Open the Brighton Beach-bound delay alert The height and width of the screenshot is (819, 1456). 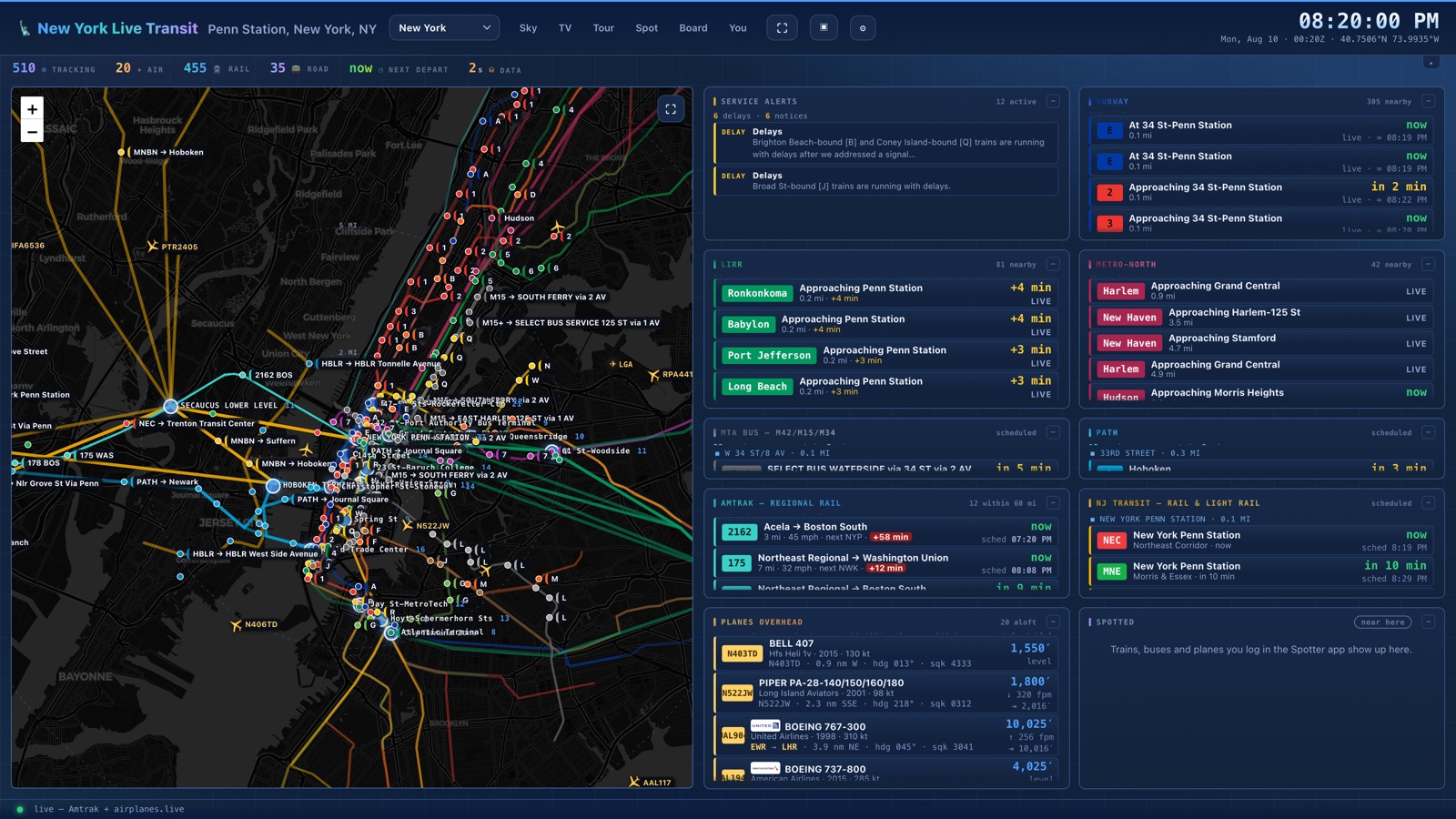pos(886,143)
